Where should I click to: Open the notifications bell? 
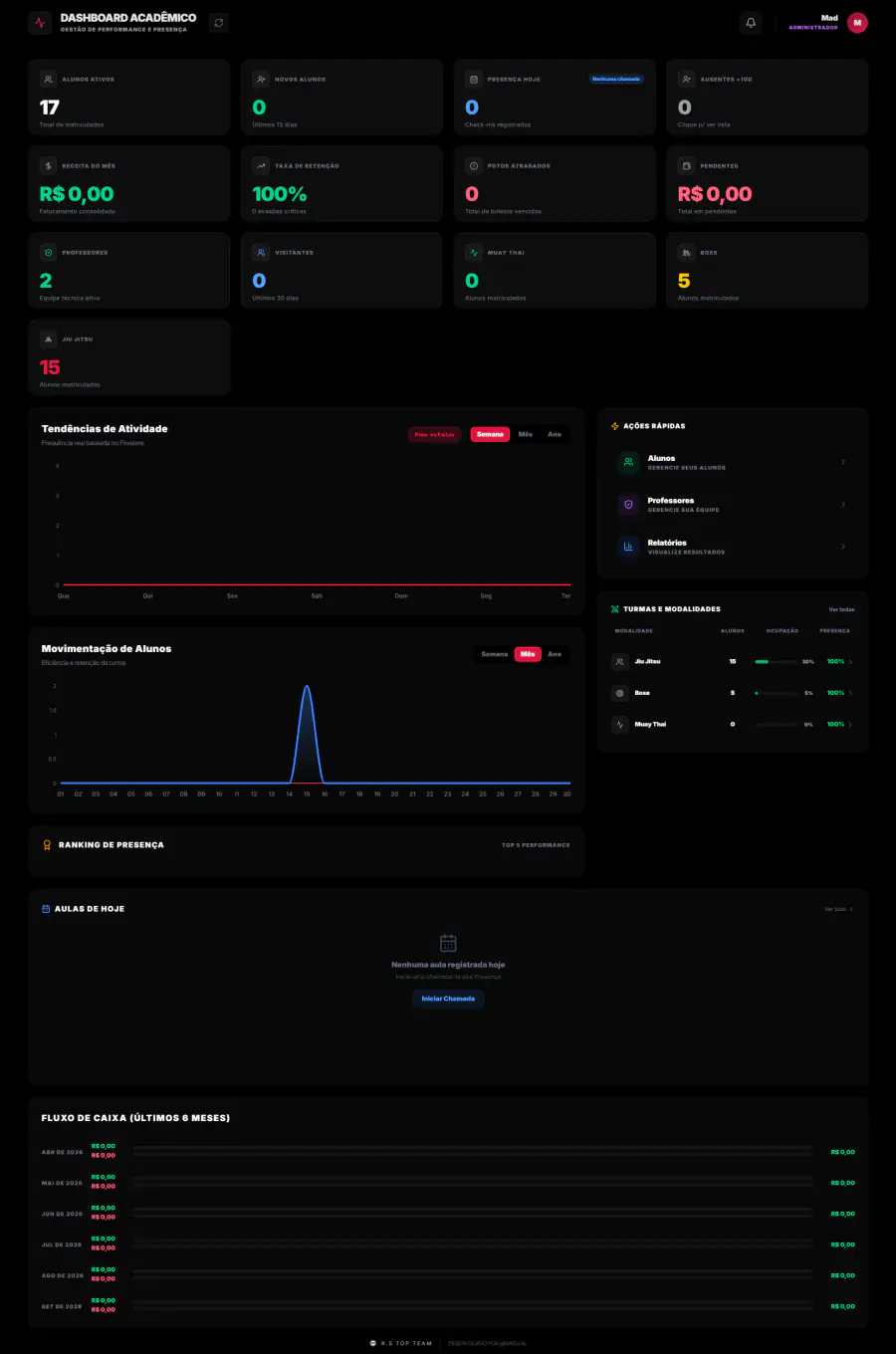(x=751, y=22)
